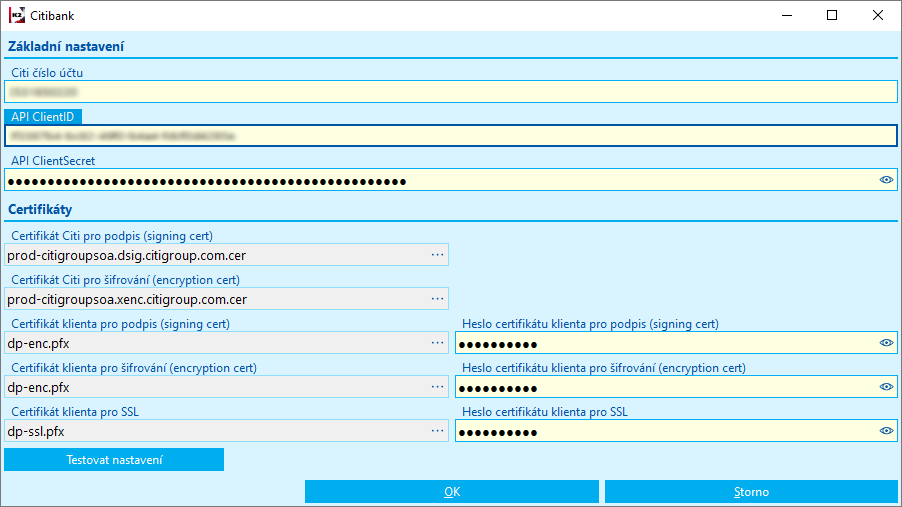
Task: Click the Certifikát Citi pro šifrování label
Action: [x=125, y=280]
